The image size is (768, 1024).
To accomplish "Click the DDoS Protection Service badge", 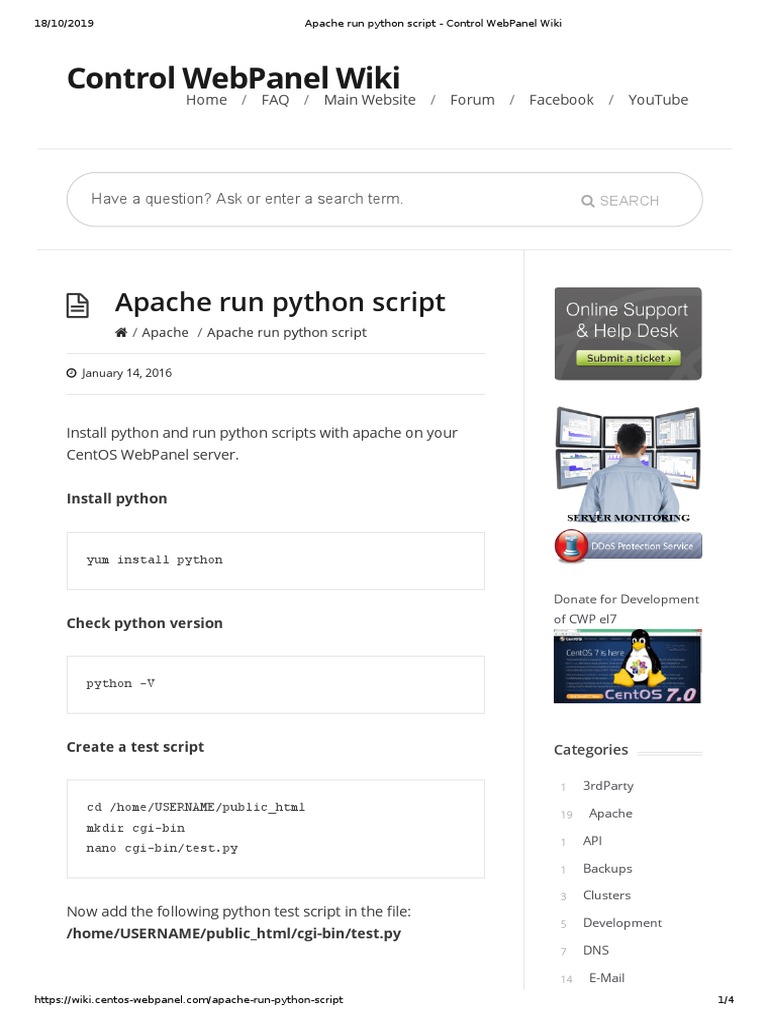I will (628, 546).
